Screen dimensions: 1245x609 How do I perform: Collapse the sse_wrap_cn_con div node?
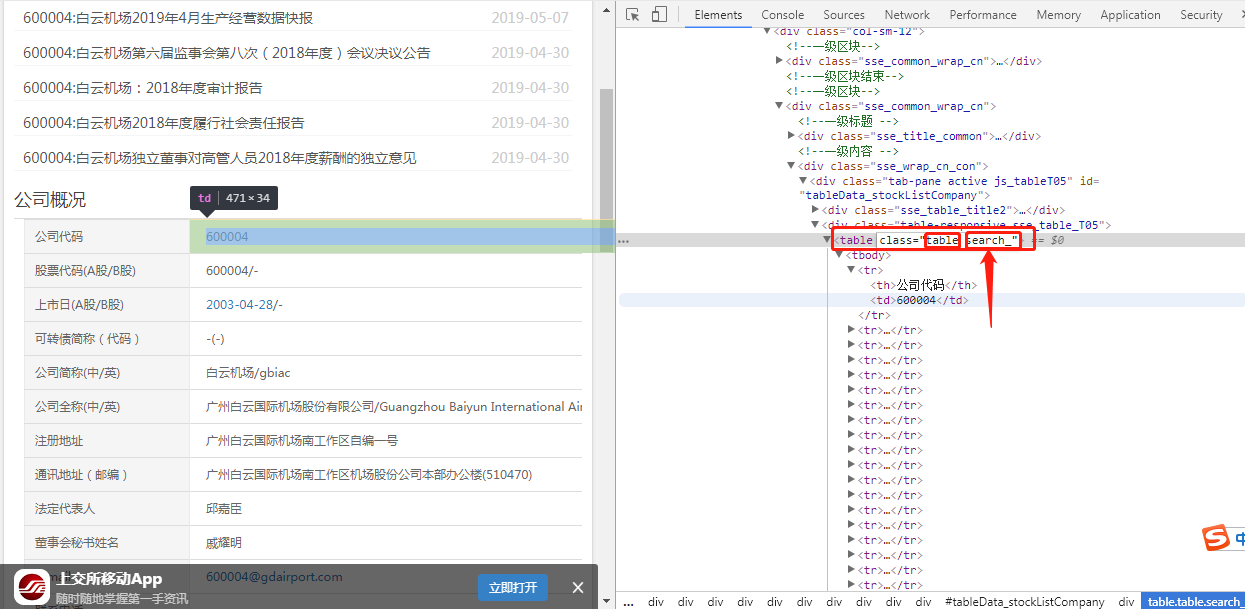click(x=791, y=166)
